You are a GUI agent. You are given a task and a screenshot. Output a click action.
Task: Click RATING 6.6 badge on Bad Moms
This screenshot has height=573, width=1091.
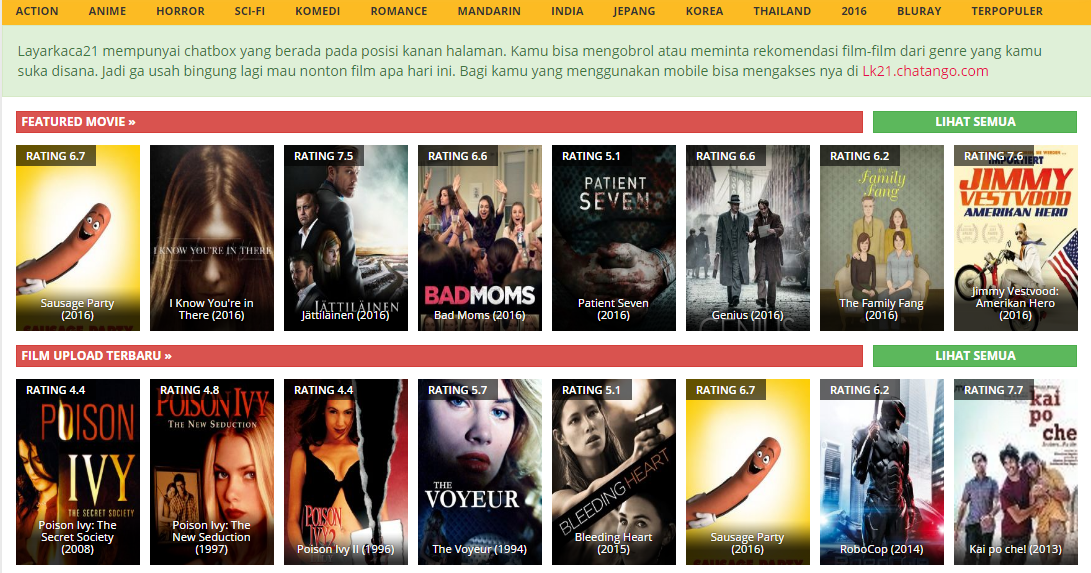[x=458, y=156]
